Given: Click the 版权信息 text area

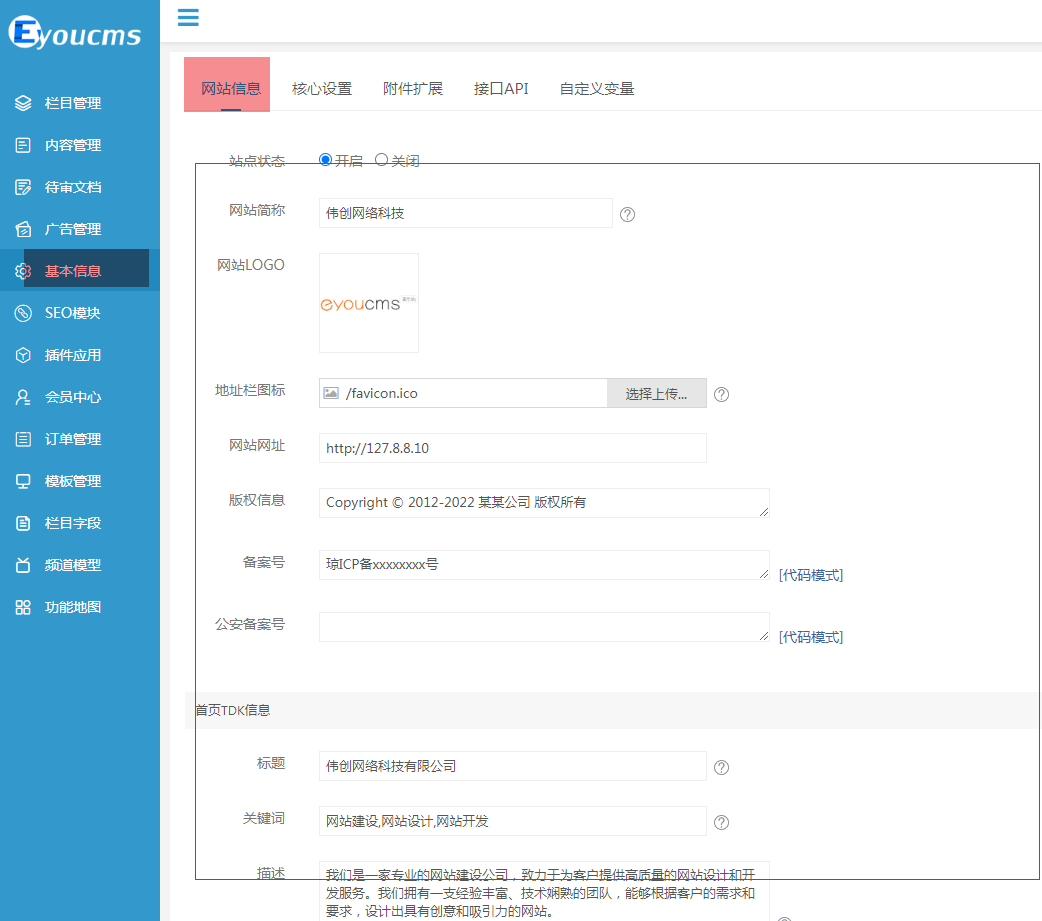Looking at the screenshot, I should [x=544, y=503].
